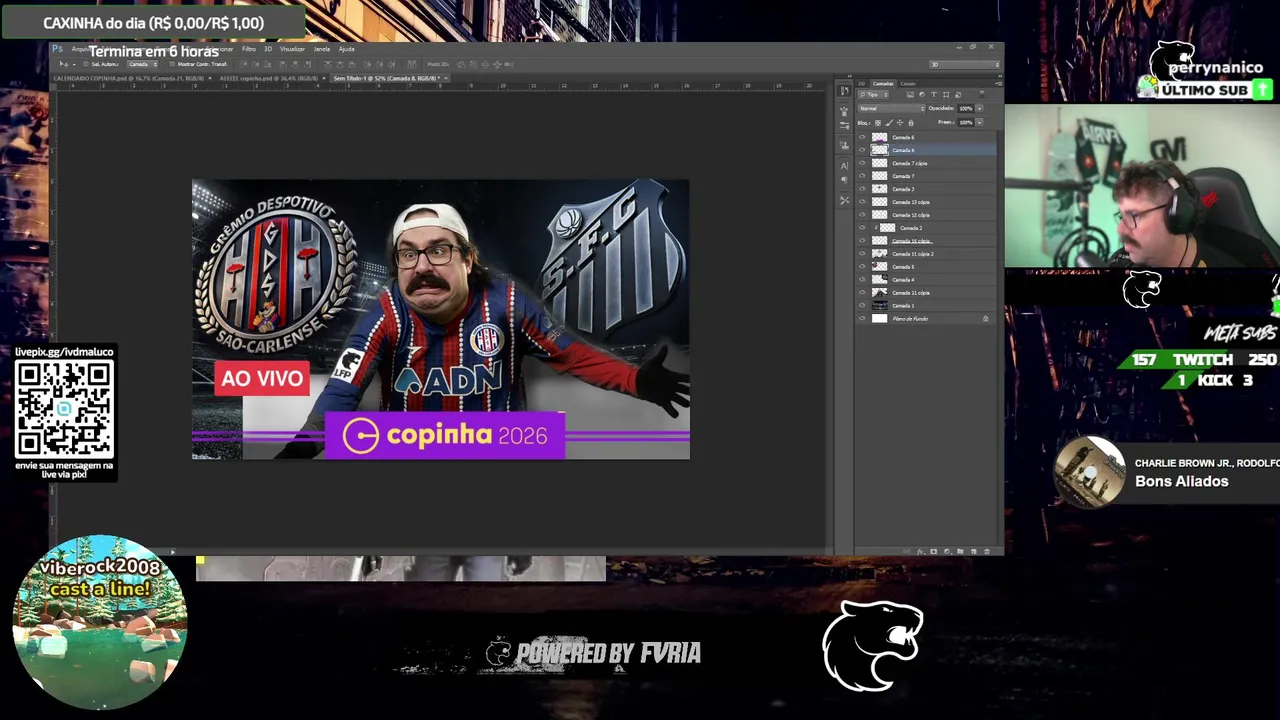Select the Camada 4 layer row
This screenshot has width=1280, height=720.
point(927,280)
